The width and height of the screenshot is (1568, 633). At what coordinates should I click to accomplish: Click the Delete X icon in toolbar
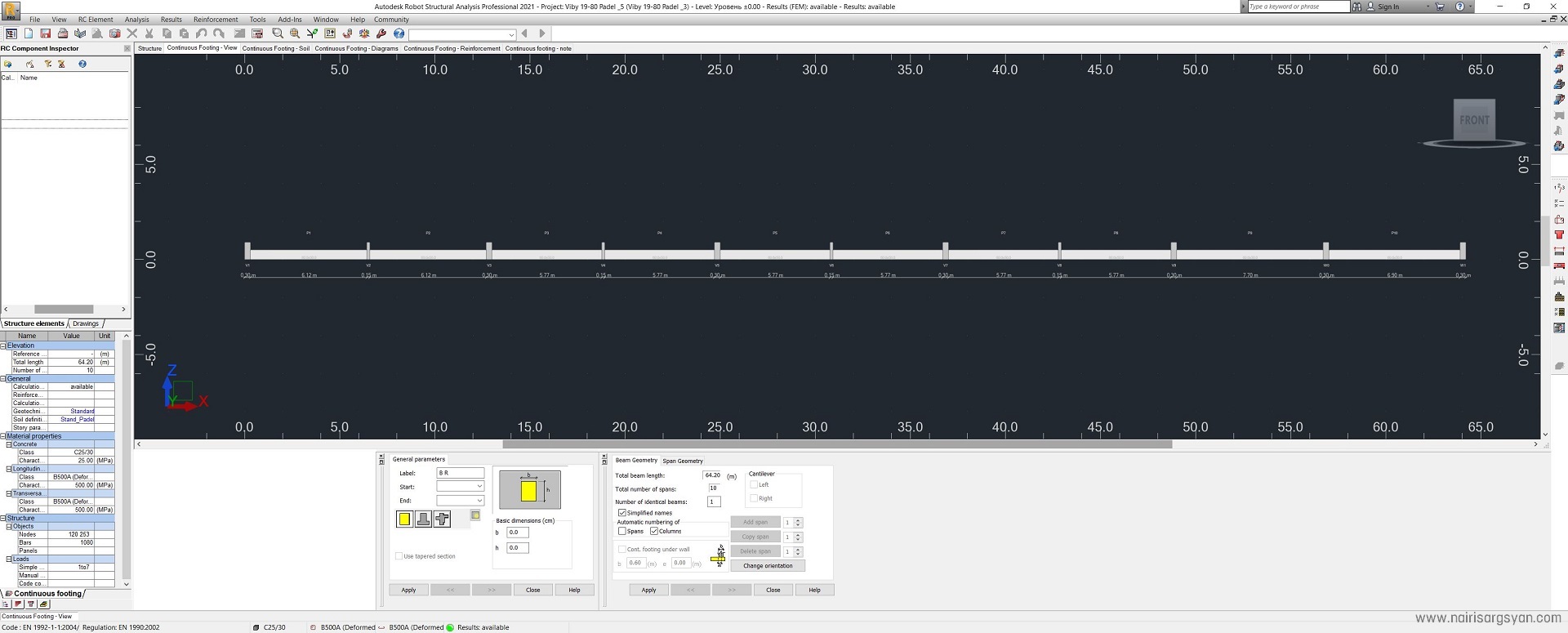(132, 33)
